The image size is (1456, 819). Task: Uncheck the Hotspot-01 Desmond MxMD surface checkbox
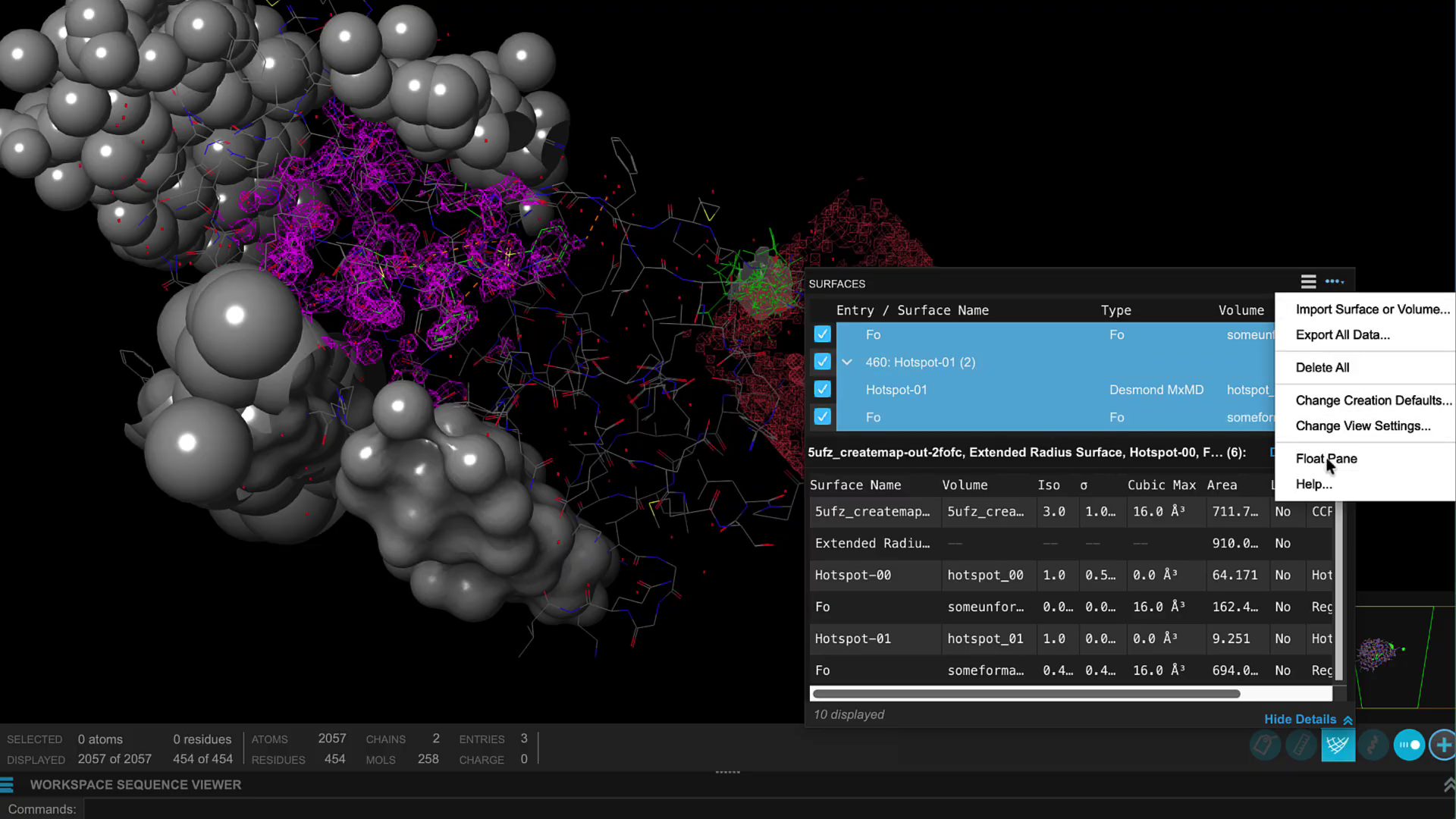(x=822, y=390)
